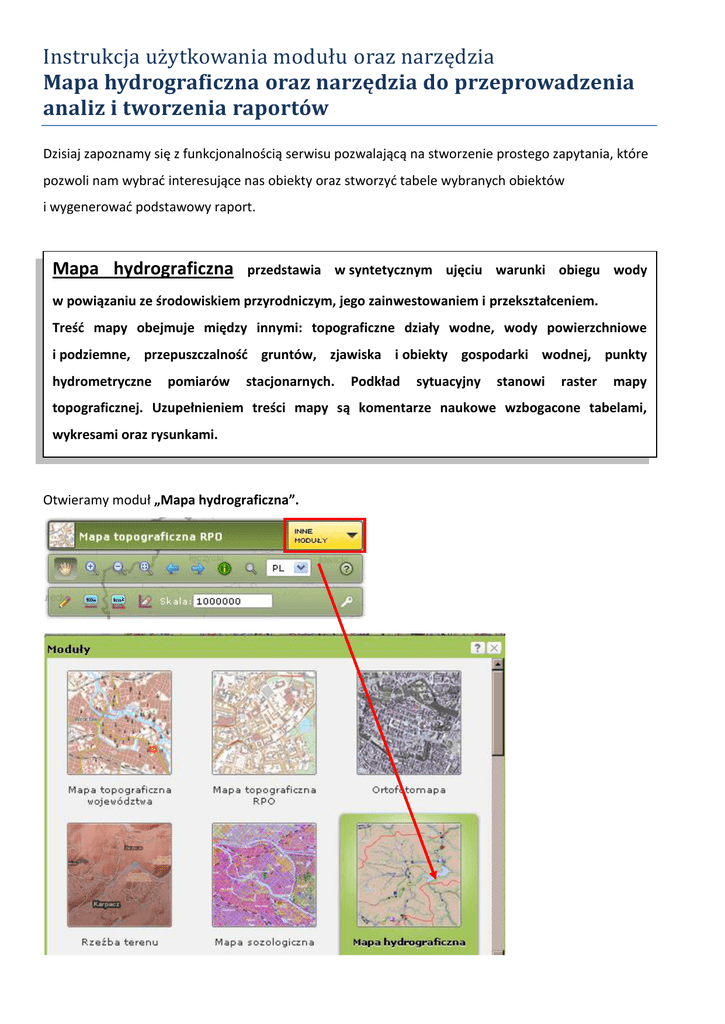Click the Skala input field
This screenshot has width=725, height=1024.
coord(233,601)
